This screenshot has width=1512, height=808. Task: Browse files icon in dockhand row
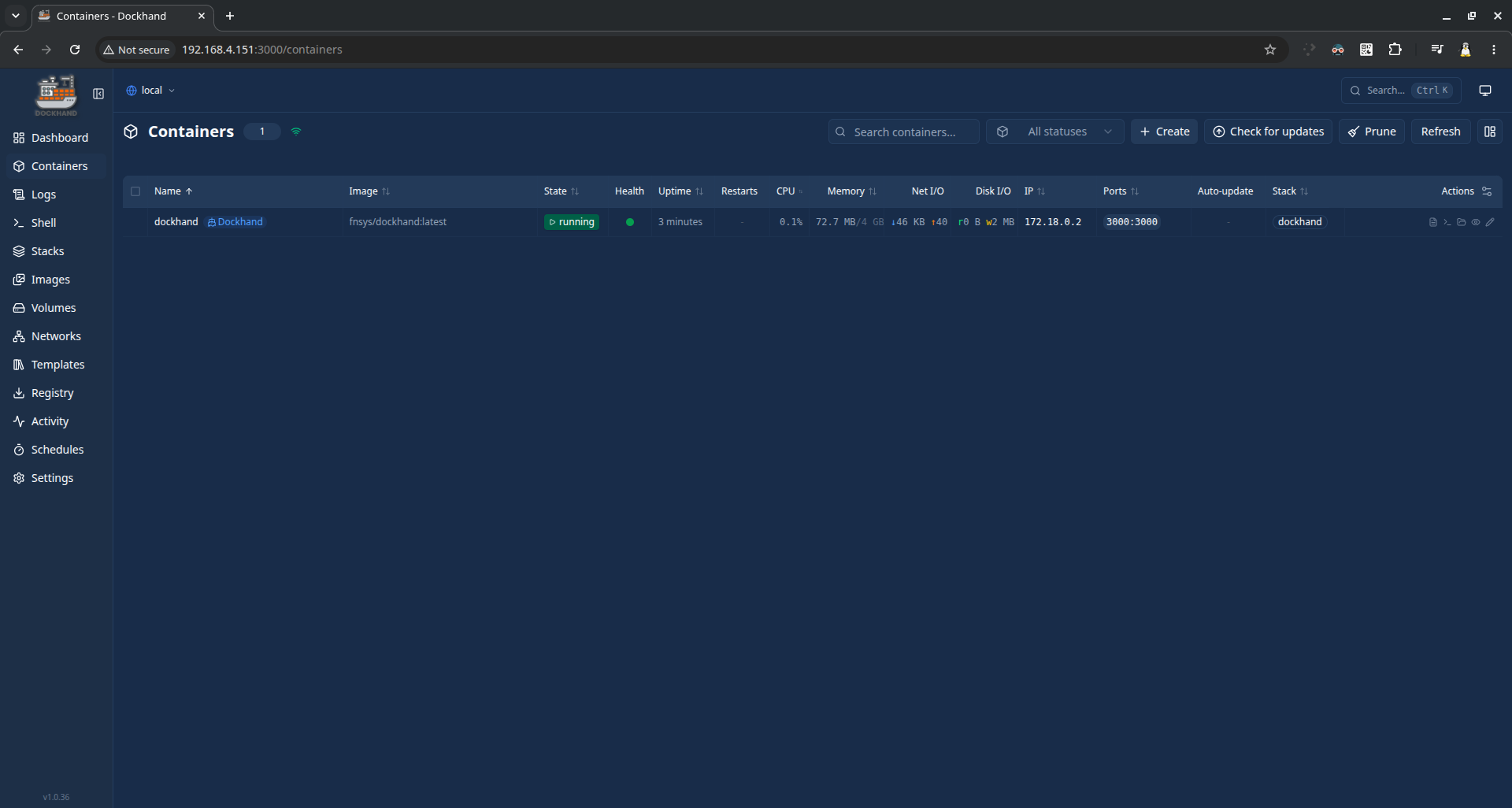(x=1461, y=222)
